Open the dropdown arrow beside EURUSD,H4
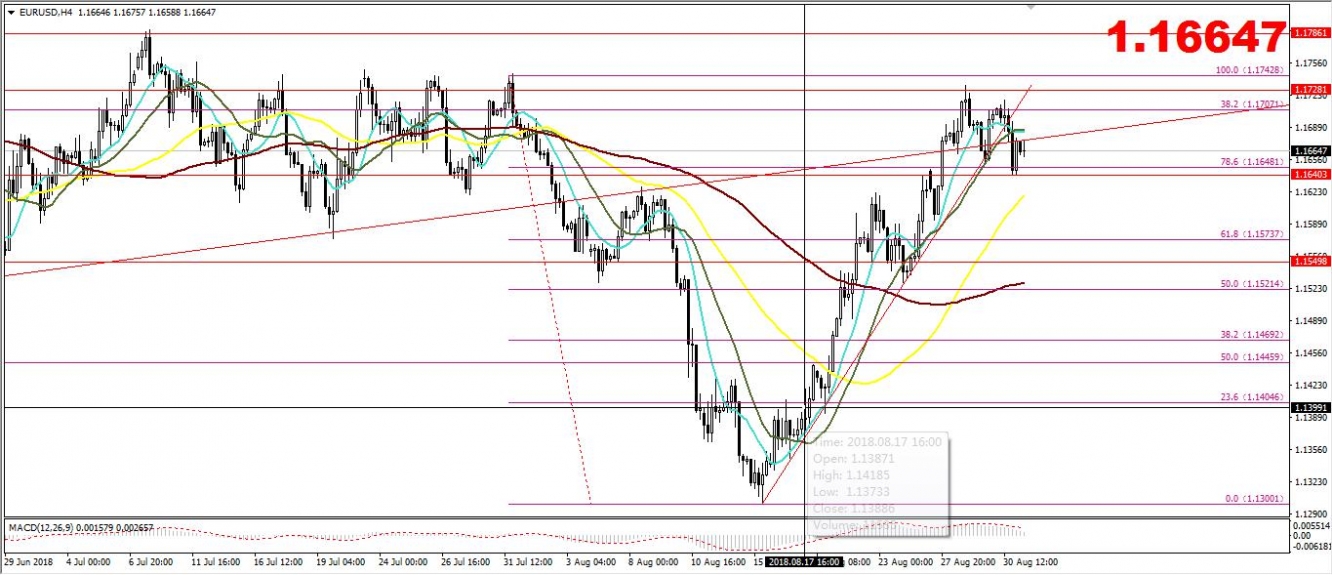 tap(11, 12)
